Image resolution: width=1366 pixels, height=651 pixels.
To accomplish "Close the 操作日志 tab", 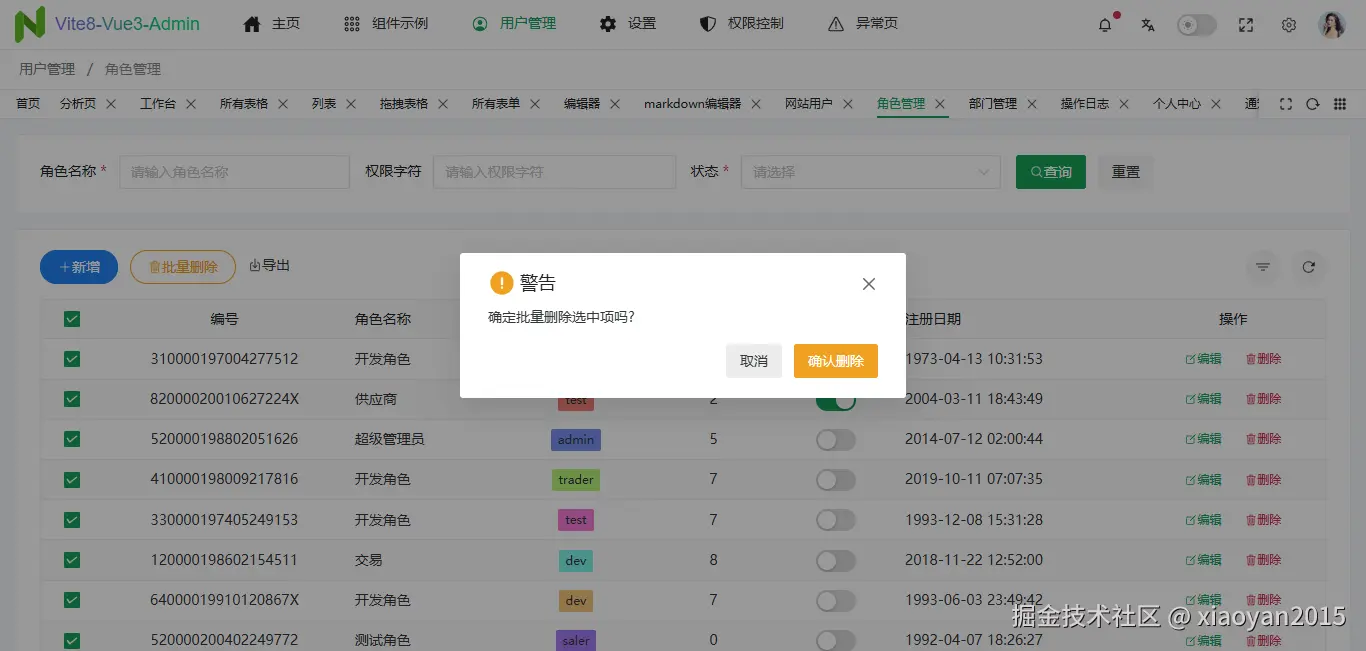I will (x=1124, y=103).
